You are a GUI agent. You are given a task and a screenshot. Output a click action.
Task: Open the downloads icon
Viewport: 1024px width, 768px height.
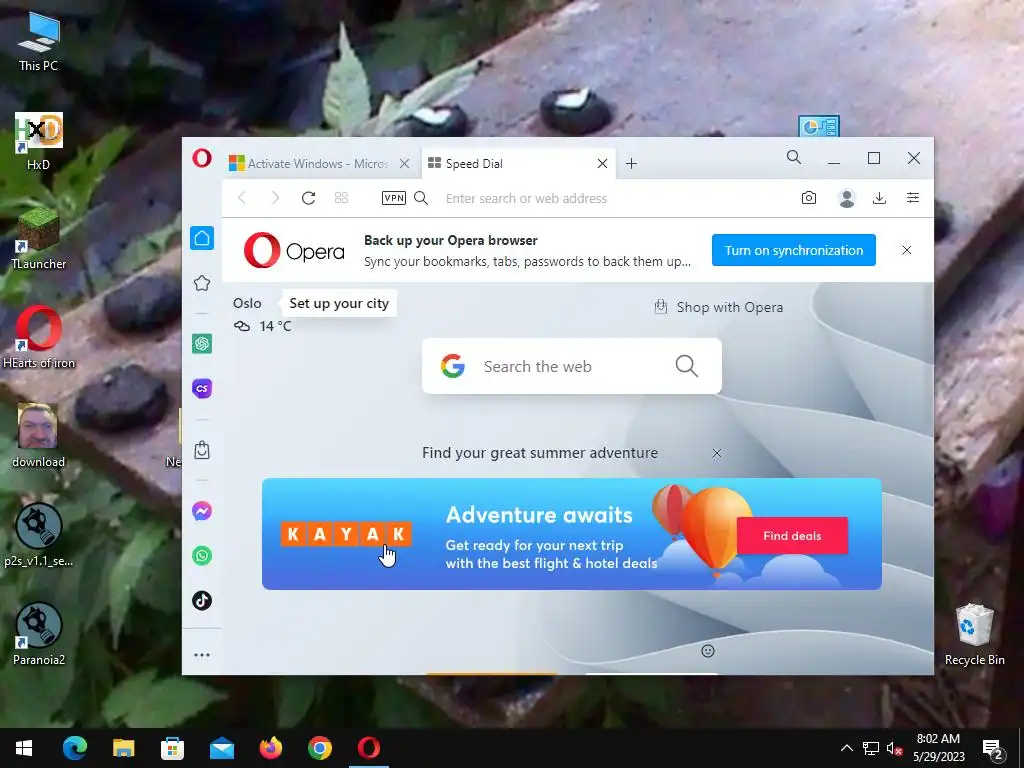click(x=880, y=198)
